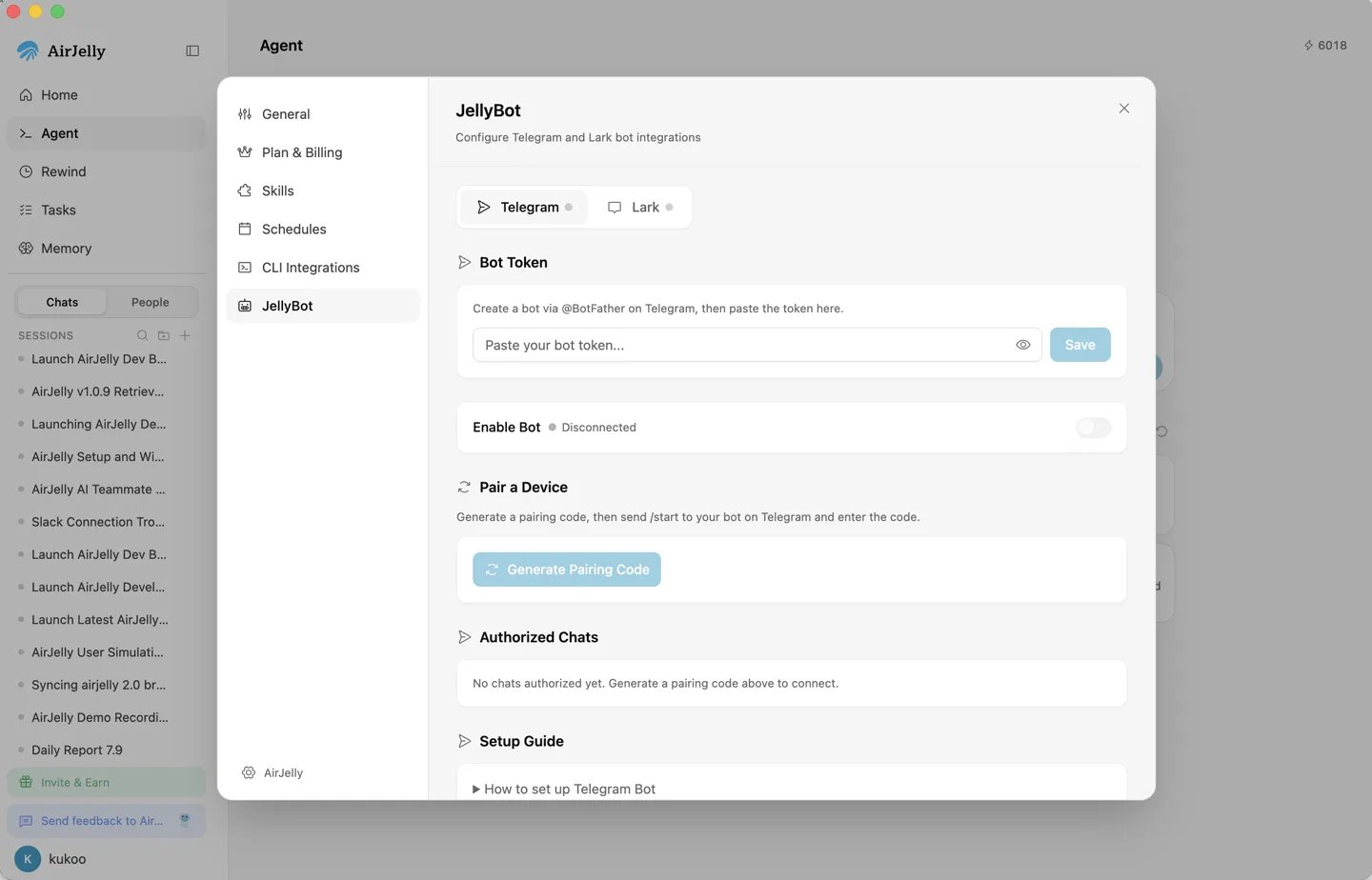This screenshot has height=880, width=1372.
Task: Click the K user avatar
Action: tap(28, 859)
